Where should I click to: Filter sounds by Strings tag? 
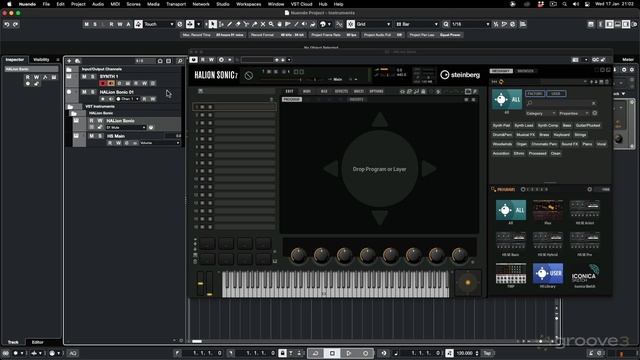tap(580, 135)
